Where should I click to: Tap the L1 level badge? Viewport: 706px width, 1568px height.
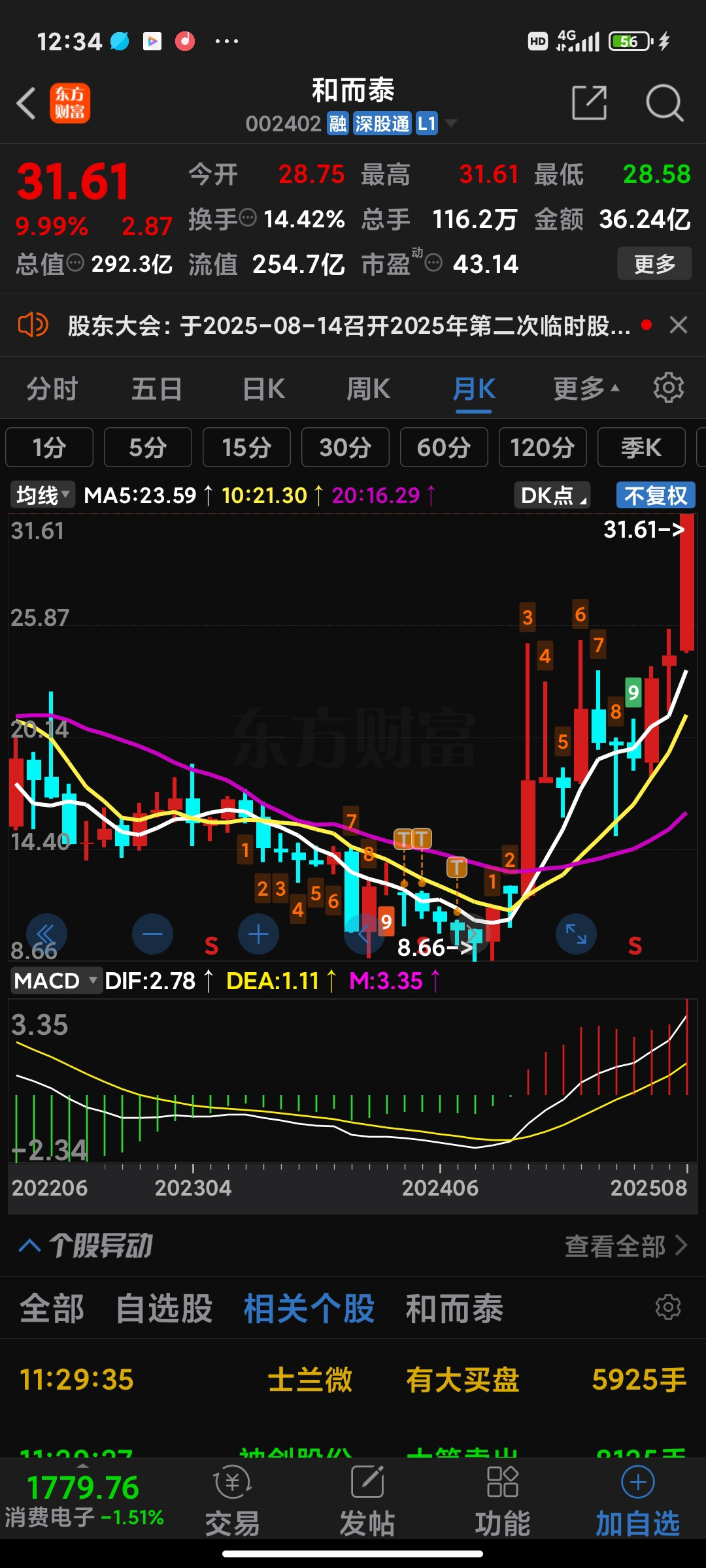point(426,123)
